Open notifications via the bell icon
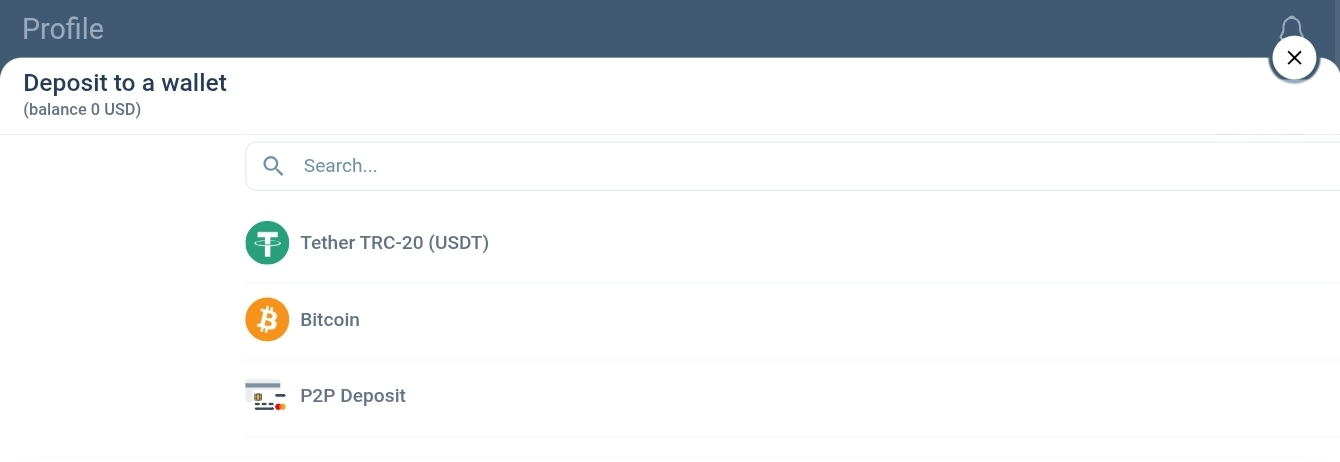Viewport: 1340px width, 462px height. click(x=1291, y=28)
